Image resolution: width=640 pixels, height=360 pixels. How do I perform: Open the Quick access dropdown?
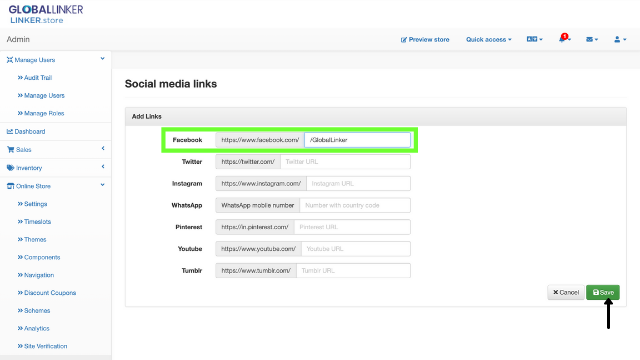(x=489, y=40)
